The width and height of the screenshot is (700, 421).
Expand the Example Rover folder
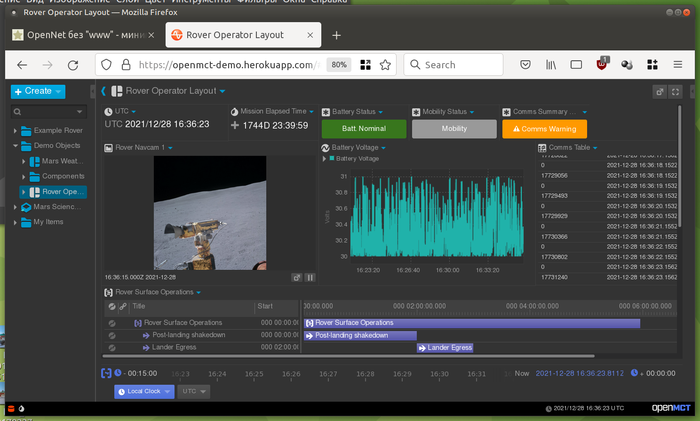pyautogui.click(x=16, y=131)
